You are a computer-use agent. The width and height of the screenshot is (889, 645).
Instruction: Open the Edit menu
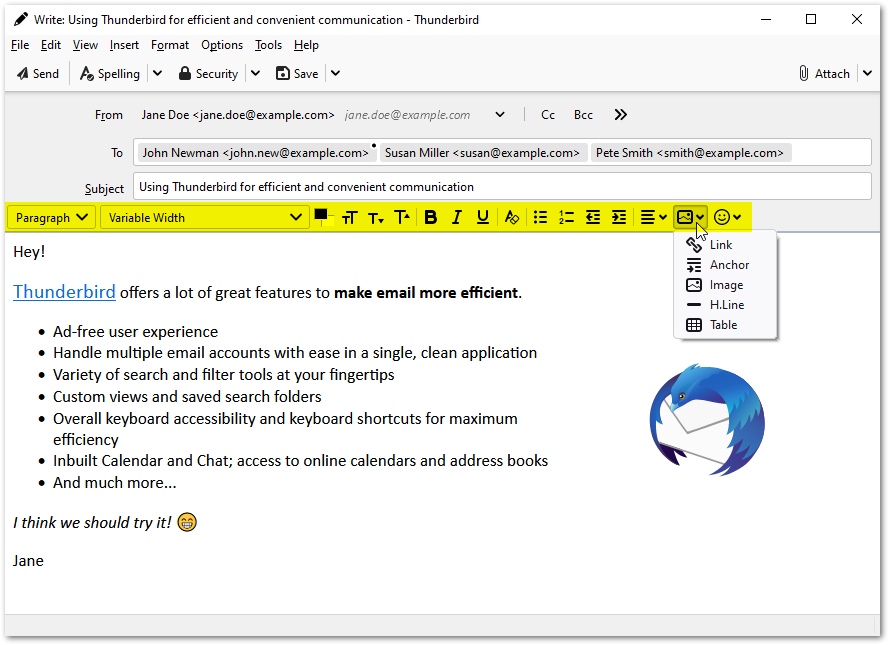pos(50,45)
